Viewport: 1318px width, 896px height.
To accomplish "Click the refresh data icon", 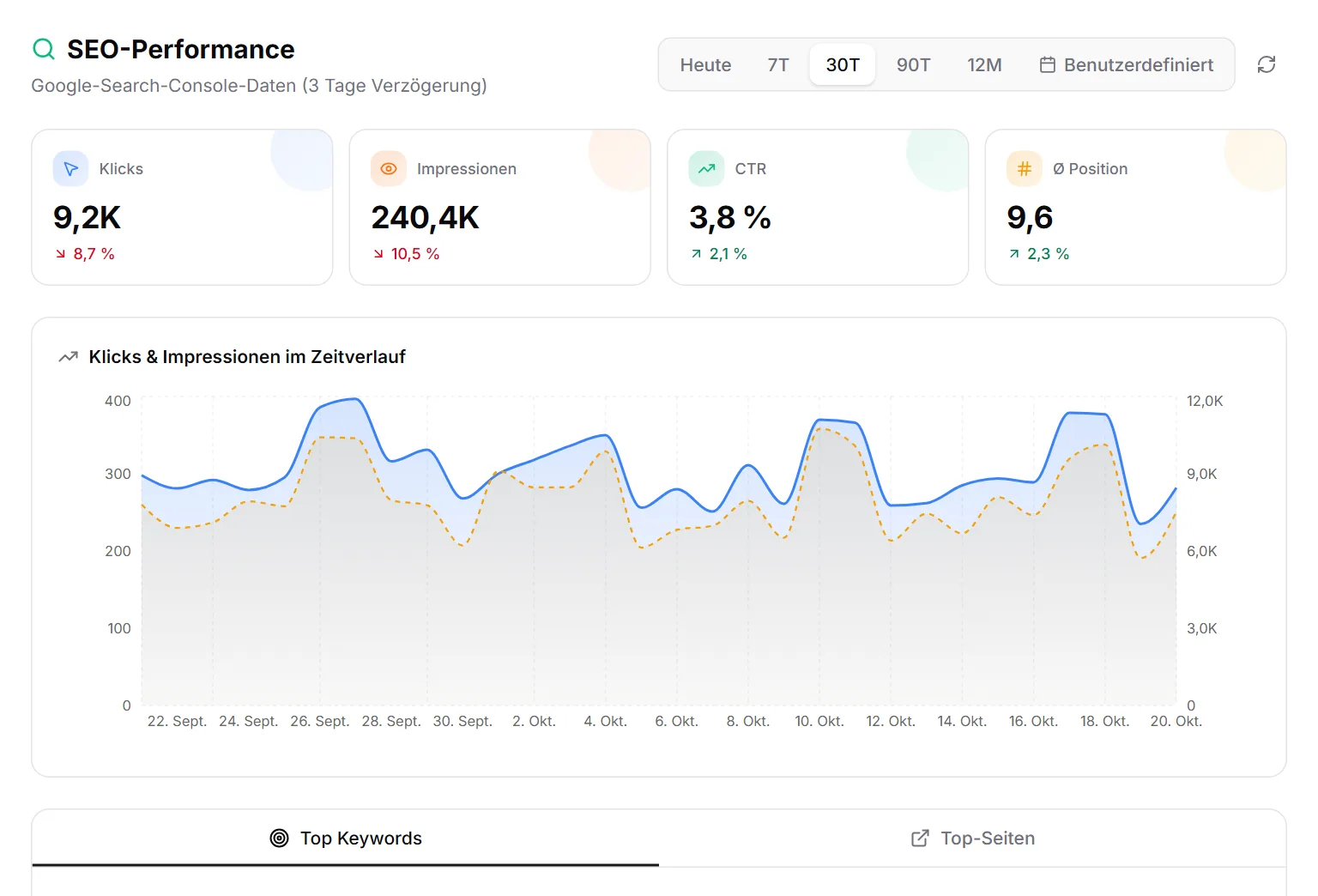I will point(1267,64).
